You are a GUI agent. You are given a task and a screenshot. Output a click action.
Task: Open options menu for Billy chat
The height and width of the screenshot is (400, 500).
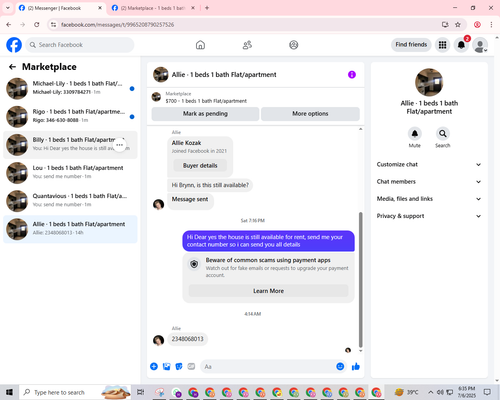point(120,145)
